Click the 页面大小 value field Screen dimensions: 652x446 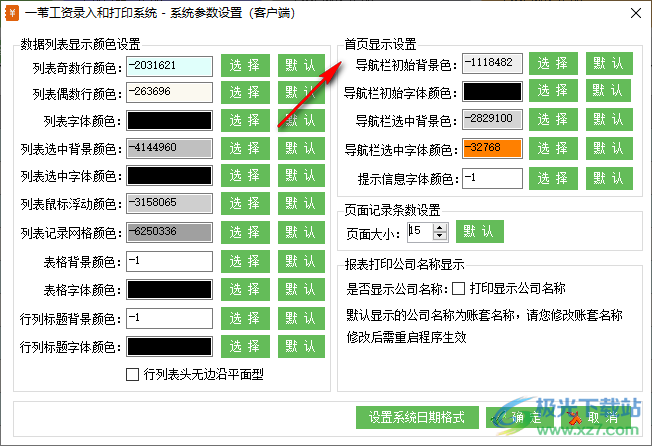[420, 231]
